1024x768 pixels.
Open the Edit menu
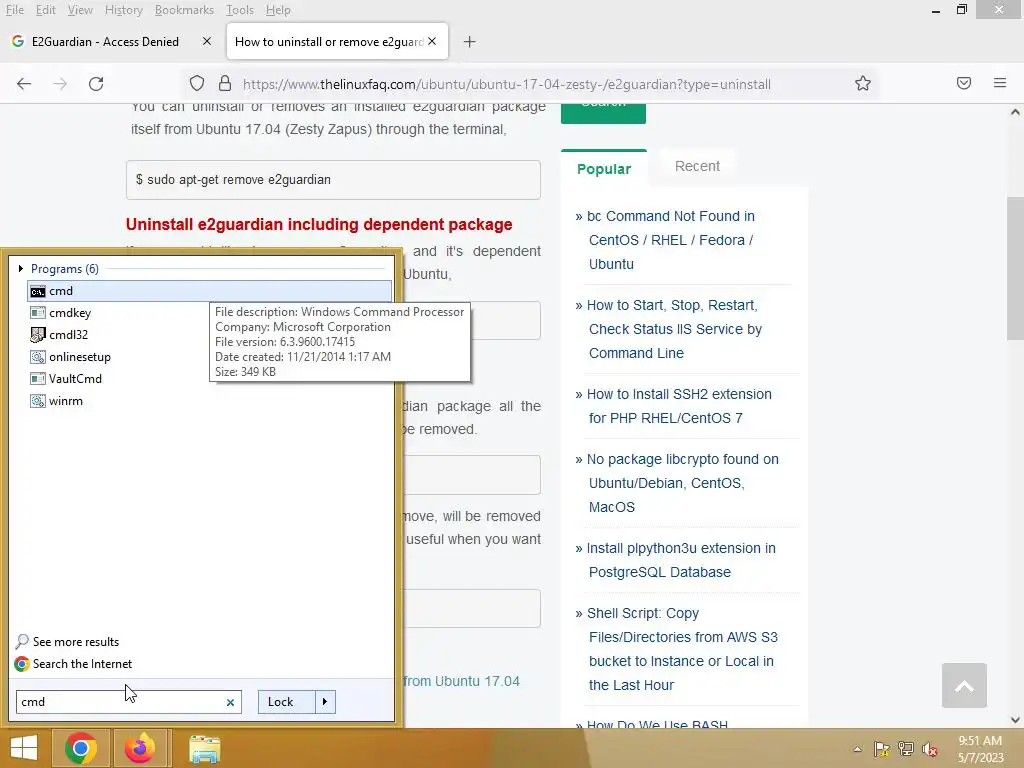pyautogui.click(x=45, y=10)
